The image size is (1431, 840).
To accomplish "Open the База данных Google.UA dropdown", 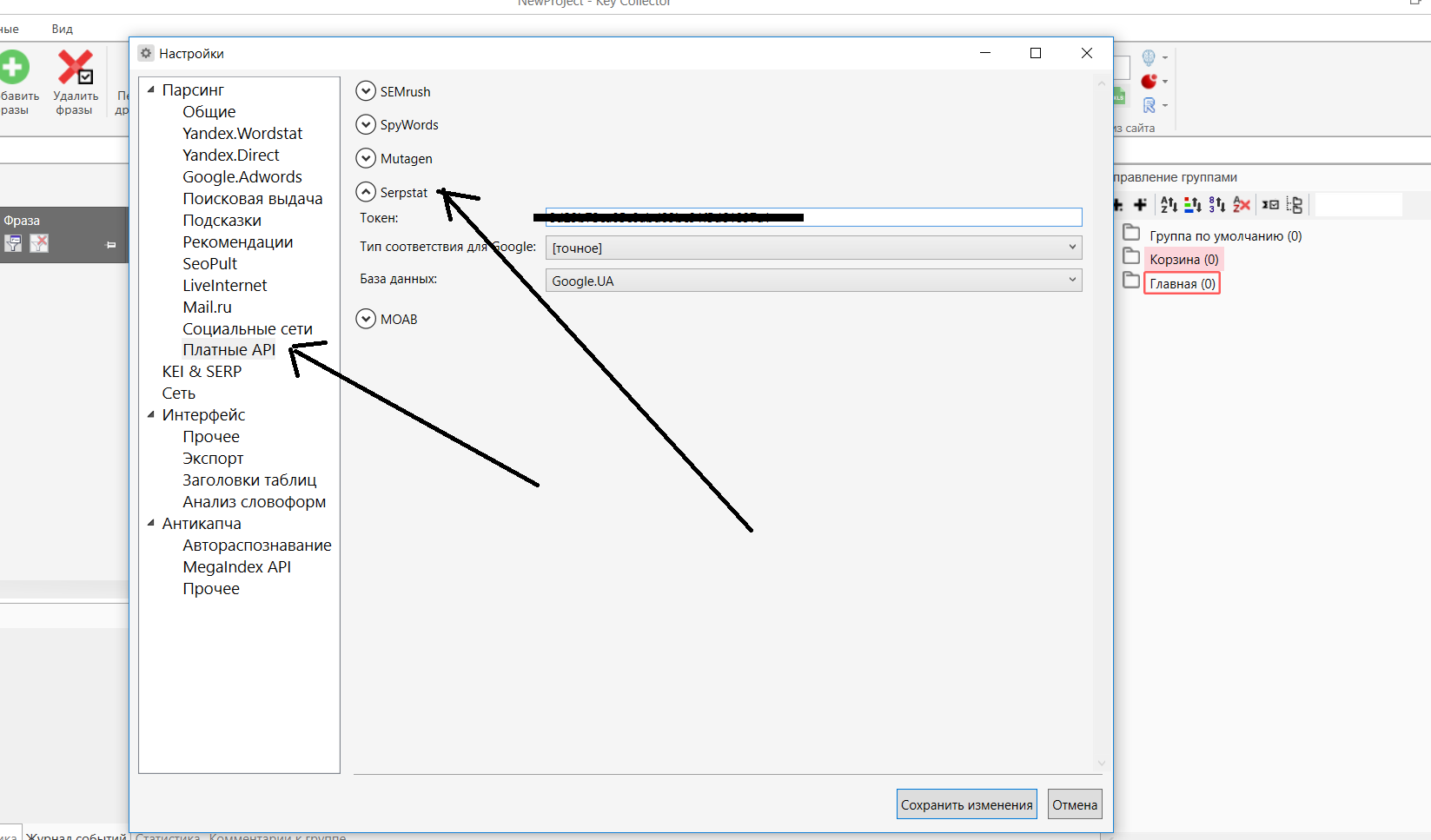I will (813, 281).
